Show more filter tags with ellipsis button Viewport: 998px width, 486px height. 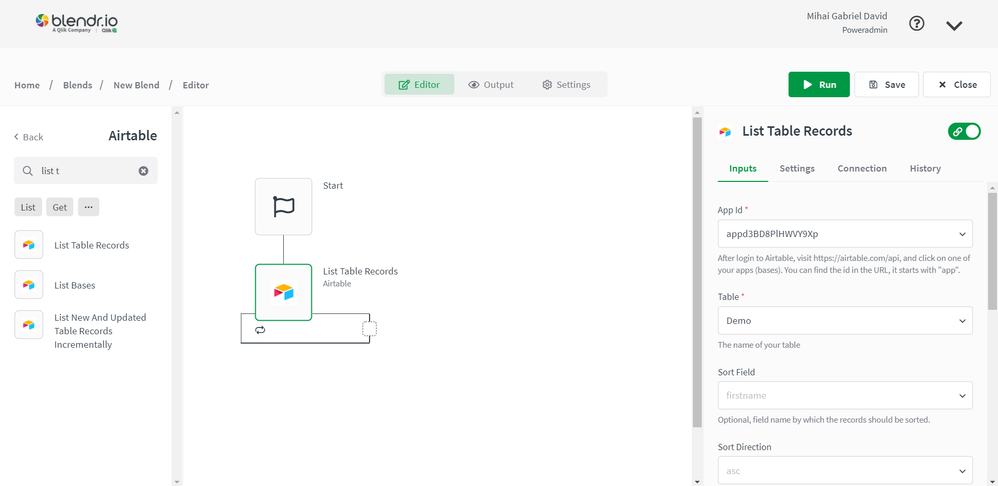click(88, 207)
